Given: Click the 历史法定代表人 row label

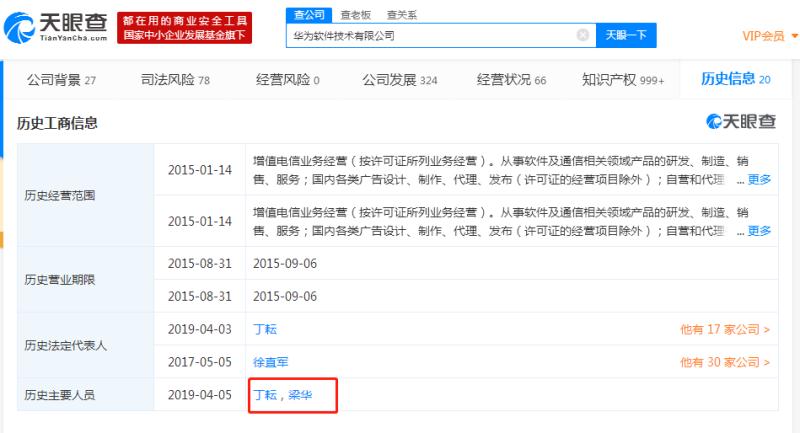Looking at the screenshot, I should 65,345.
